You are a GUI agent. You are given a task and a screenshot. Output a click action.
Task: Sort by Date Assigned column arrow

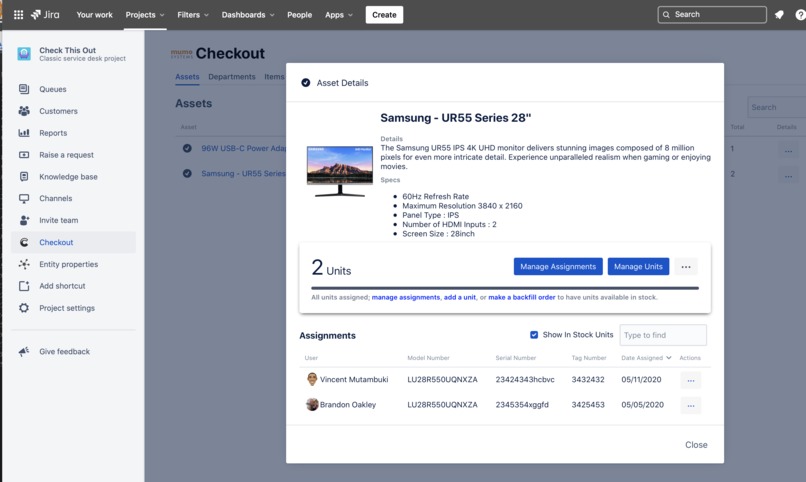(669, 358)
